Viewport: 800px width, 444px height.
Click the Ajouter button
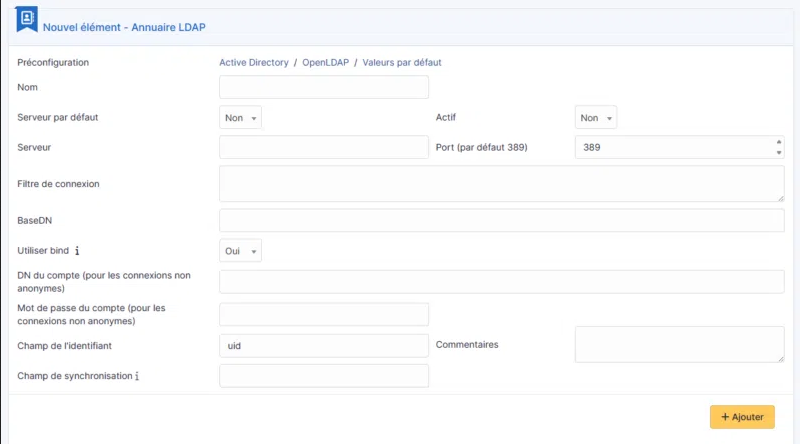point(742,416)
